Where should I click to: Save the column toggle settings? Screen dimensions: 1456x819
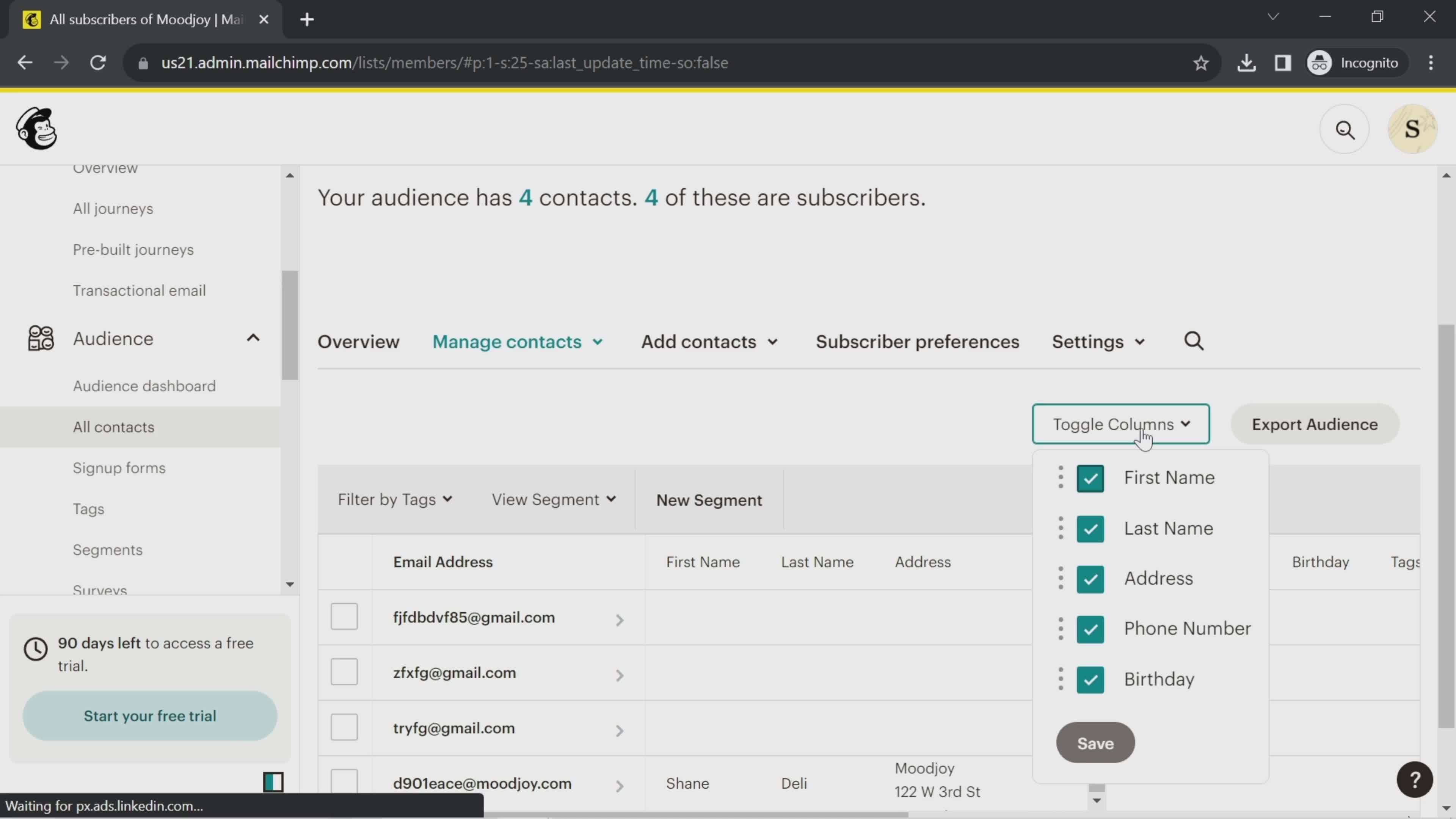tap(1095, 743)
